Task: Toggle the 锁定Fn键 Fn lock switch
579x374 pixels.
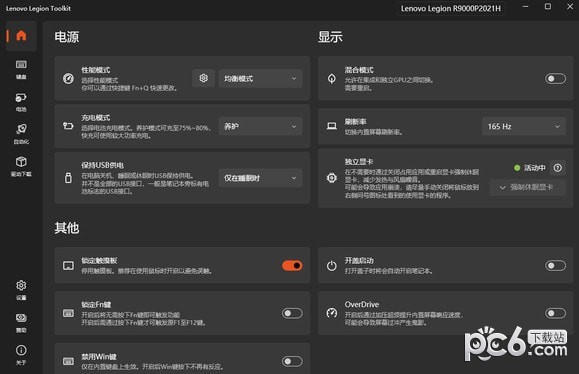Action: tap(292, 313)
